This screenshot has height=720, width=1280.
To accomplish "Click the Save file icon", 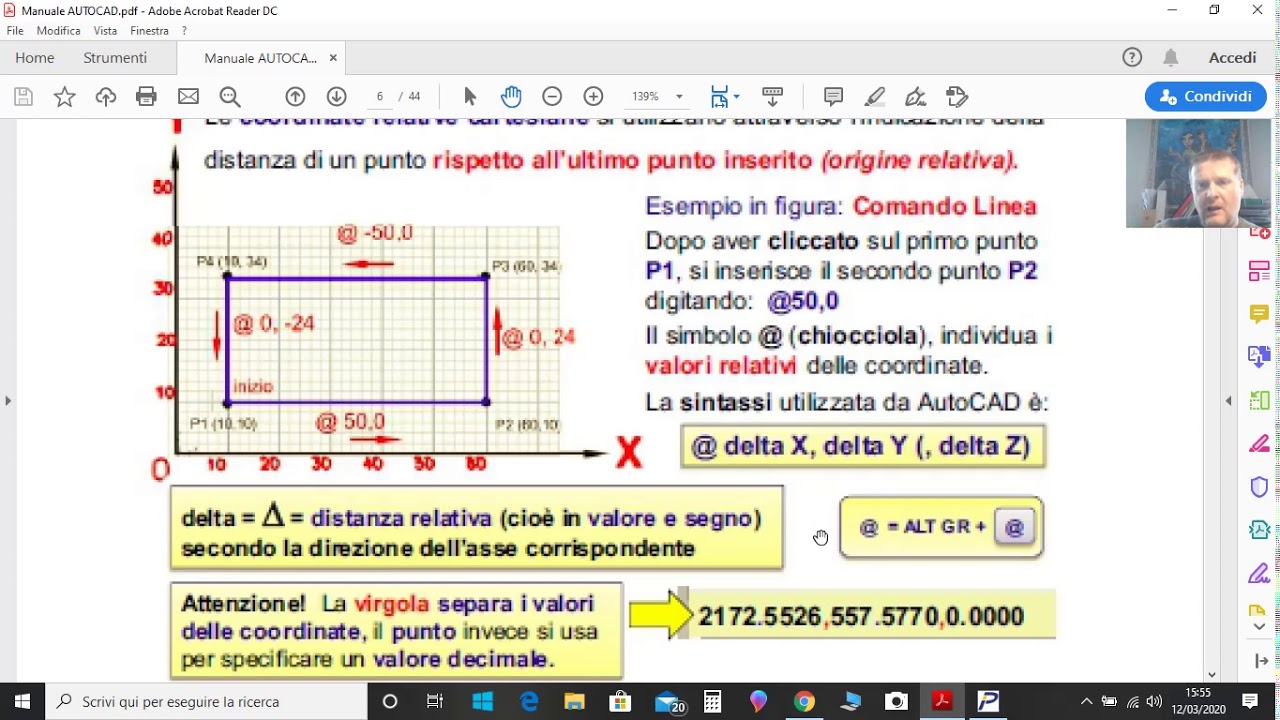I will point(23,97).
